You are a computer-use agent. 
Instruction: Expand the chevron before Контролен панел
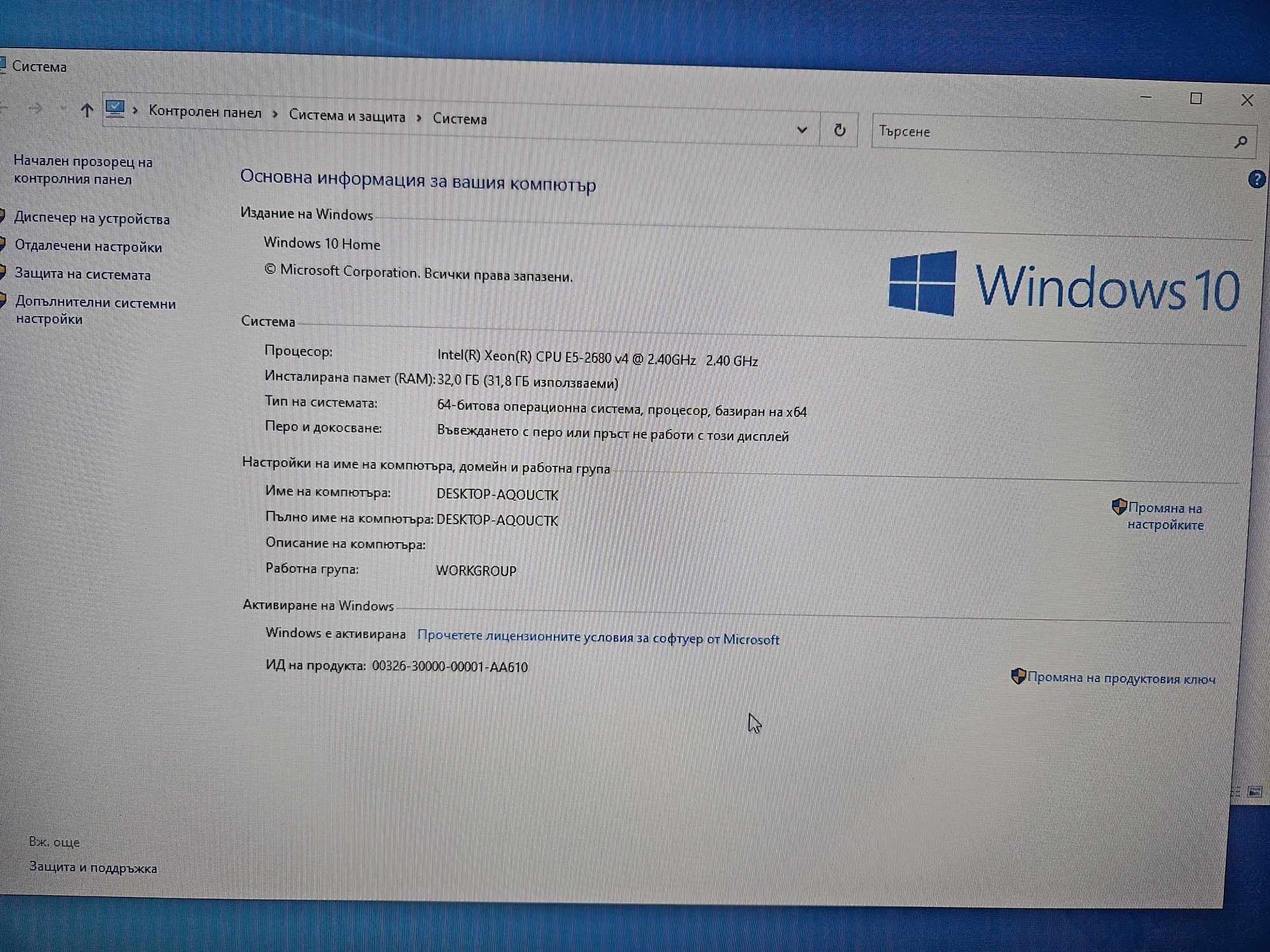pyautogui.click(x=135, y=110)
